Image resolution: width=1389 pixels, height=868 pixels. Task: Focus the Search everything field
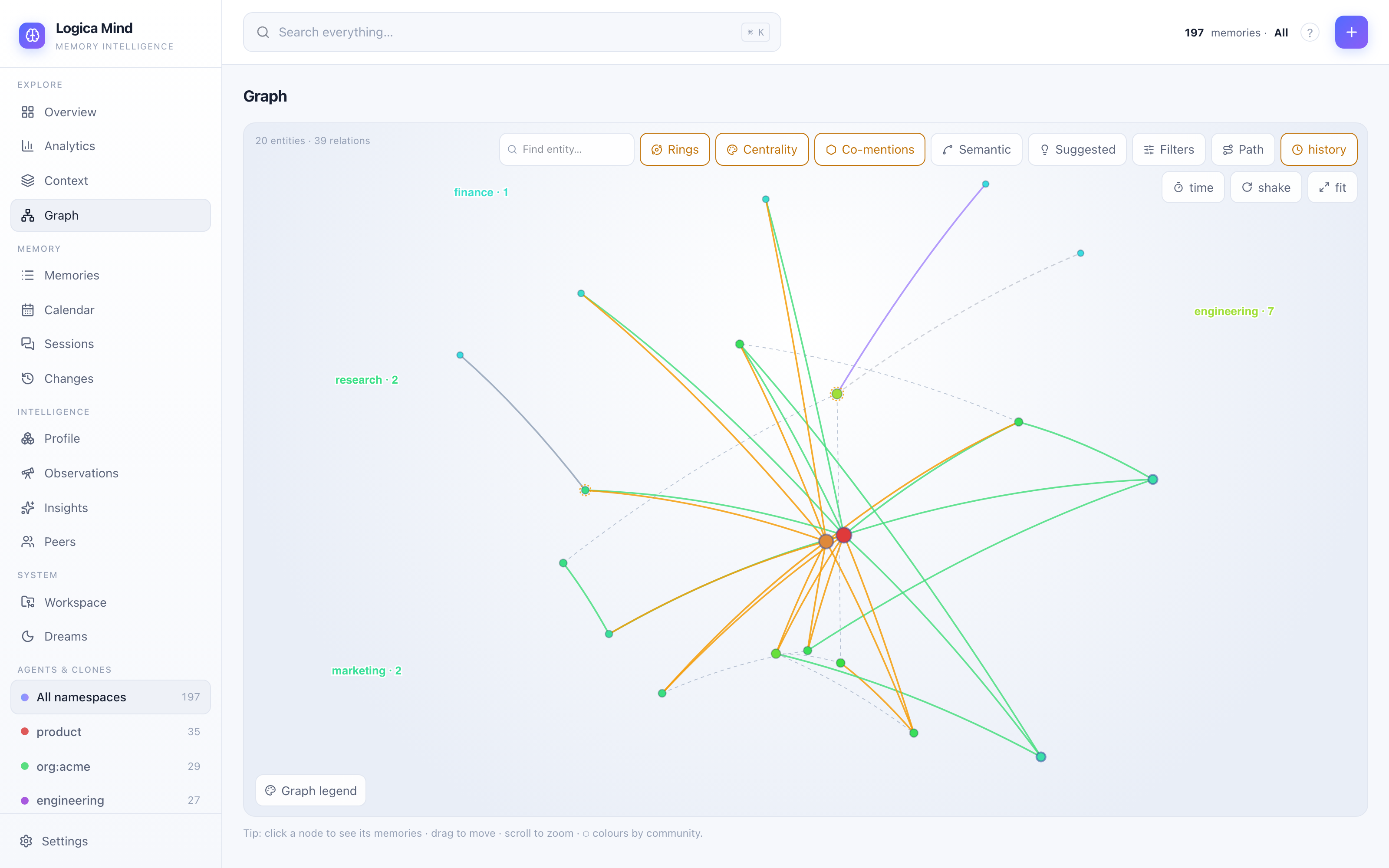pos(512,32)
